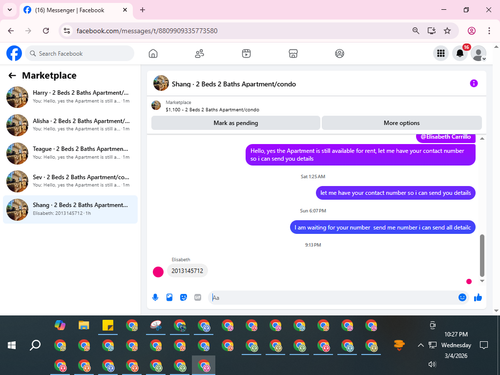Choose a sticker icon

183,297
